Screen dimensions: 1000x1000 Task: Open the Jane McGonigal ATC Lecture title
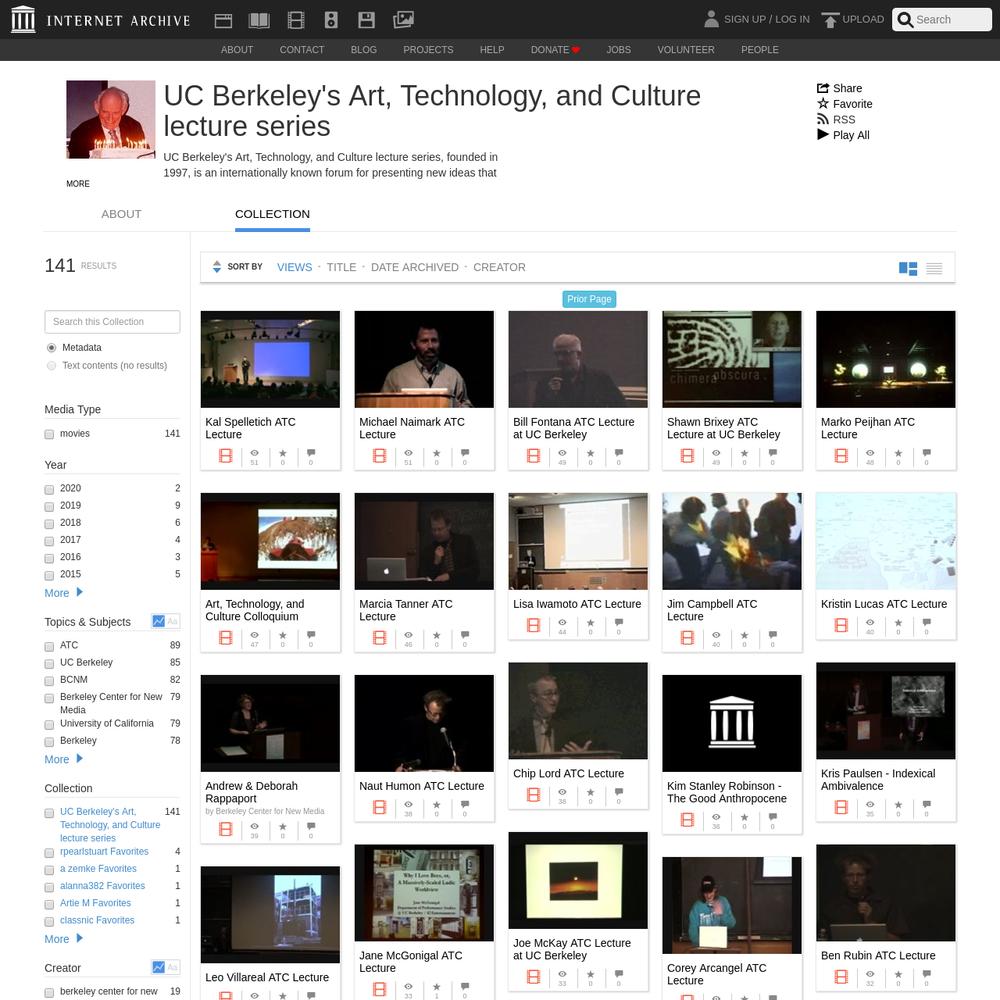click(x=411, y=962)
